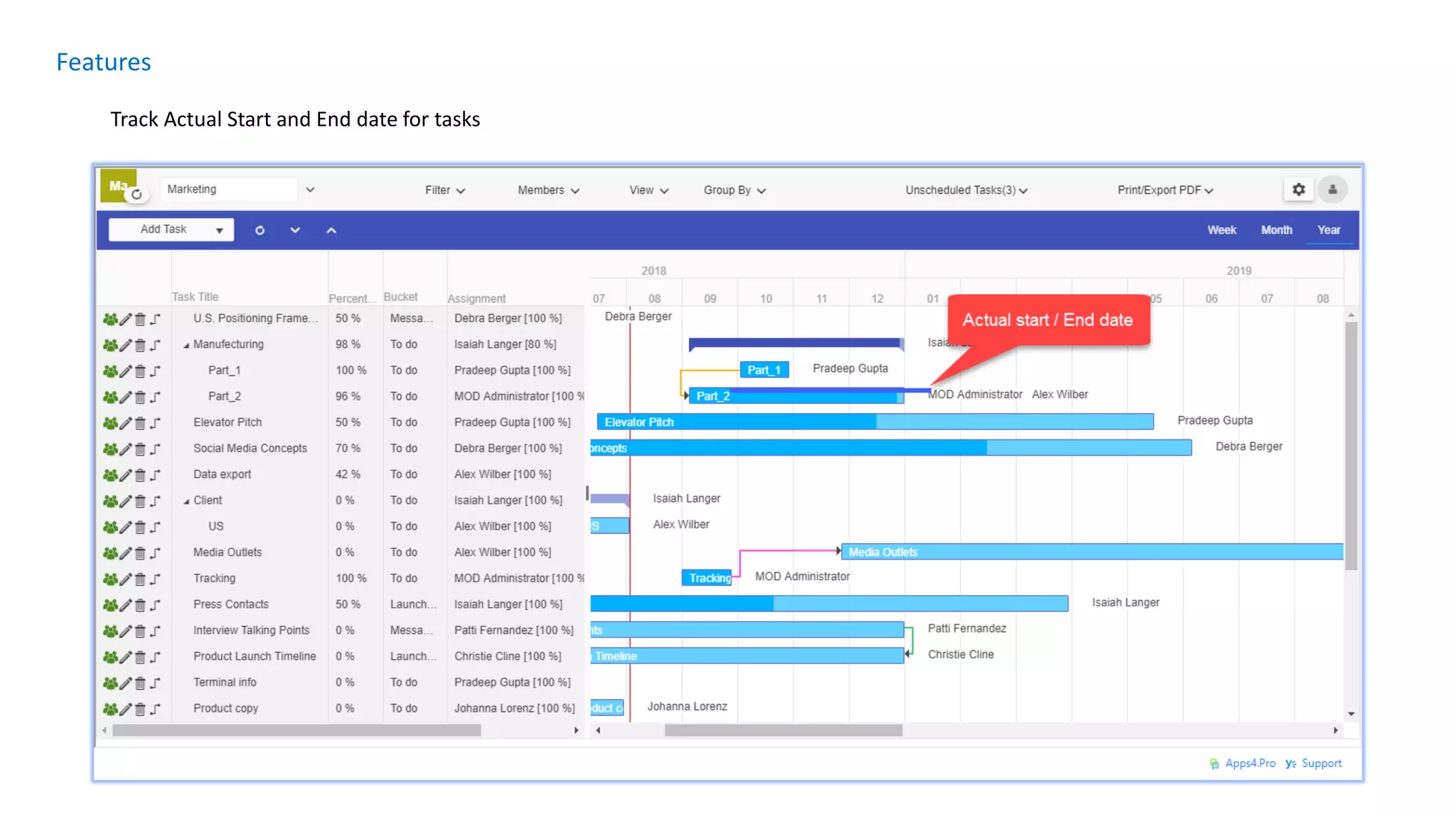The image size is (1456, 819).
Task: Switch to Year view
Action: coord(1328,230)
